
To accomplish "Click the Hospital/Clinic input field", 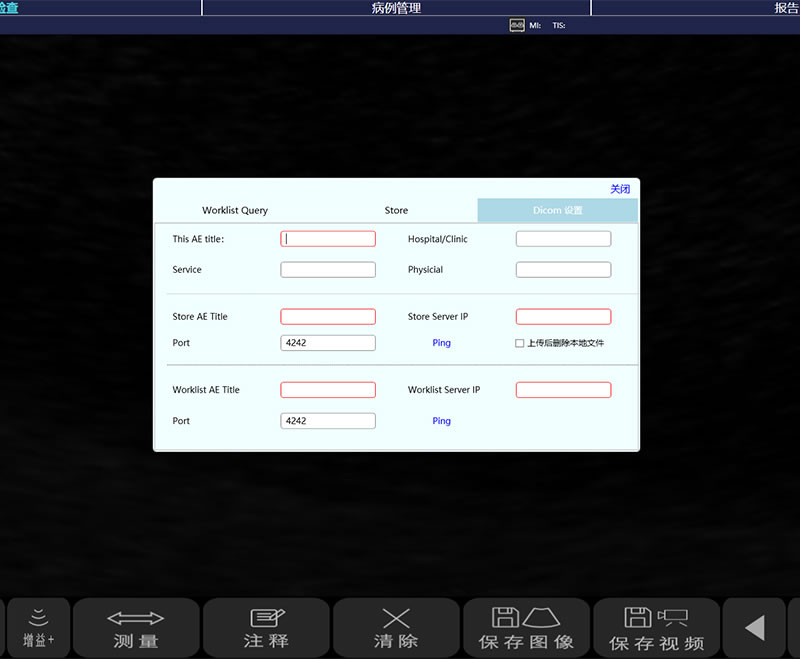I will coord(563,239).
